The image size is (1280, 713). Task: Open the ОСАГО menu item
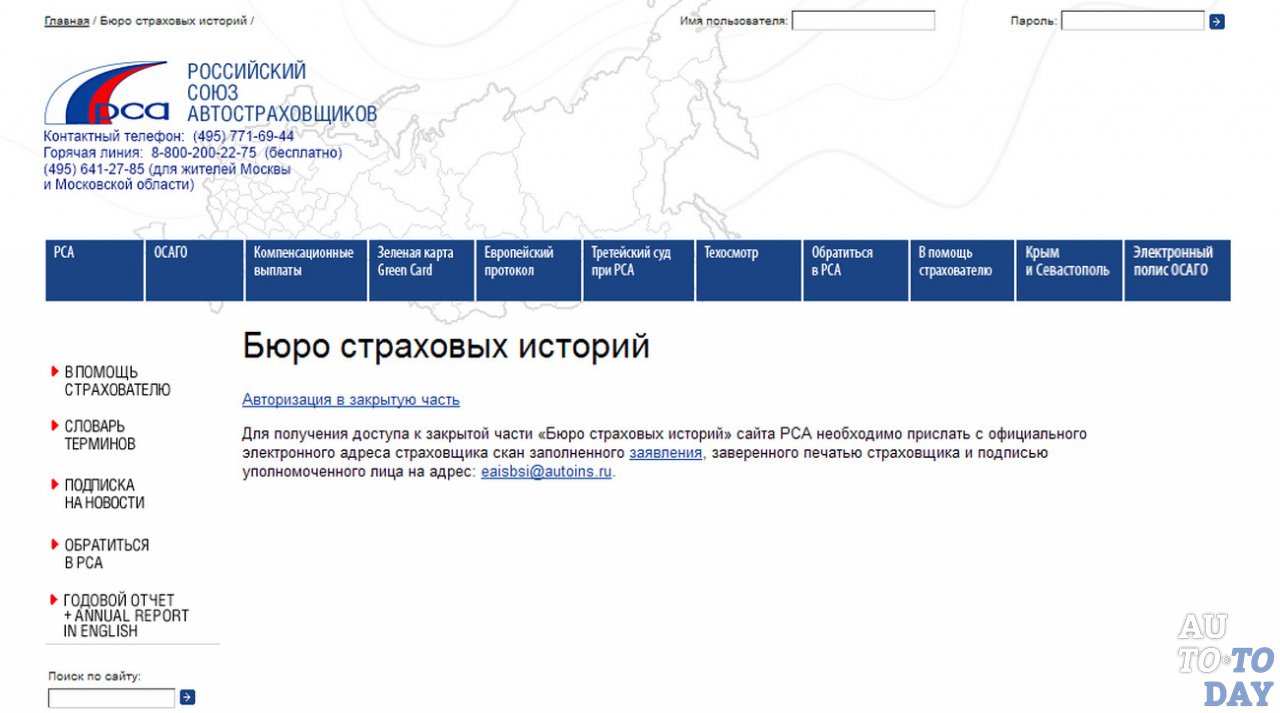click(194, 270)
